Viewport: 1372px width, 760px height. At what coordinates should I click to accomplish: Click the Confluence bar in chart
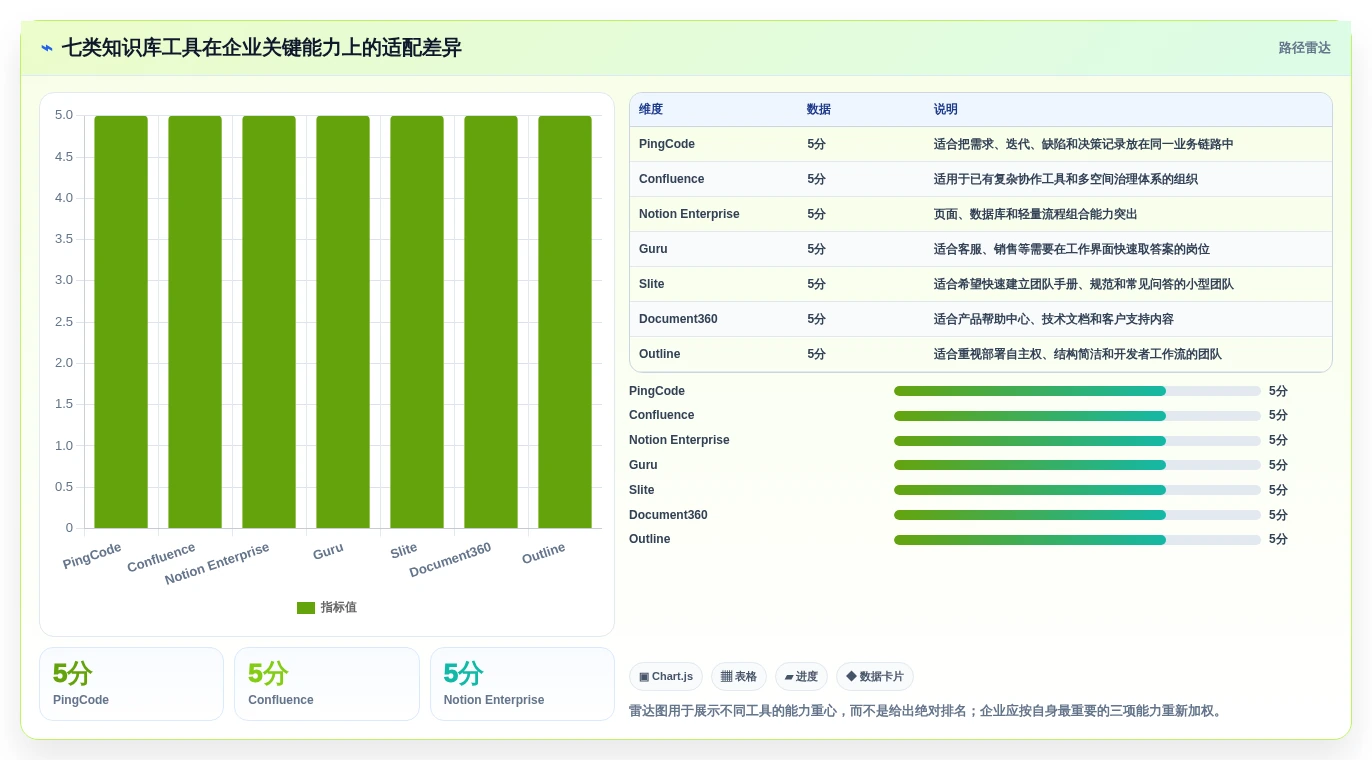(195, 322)
